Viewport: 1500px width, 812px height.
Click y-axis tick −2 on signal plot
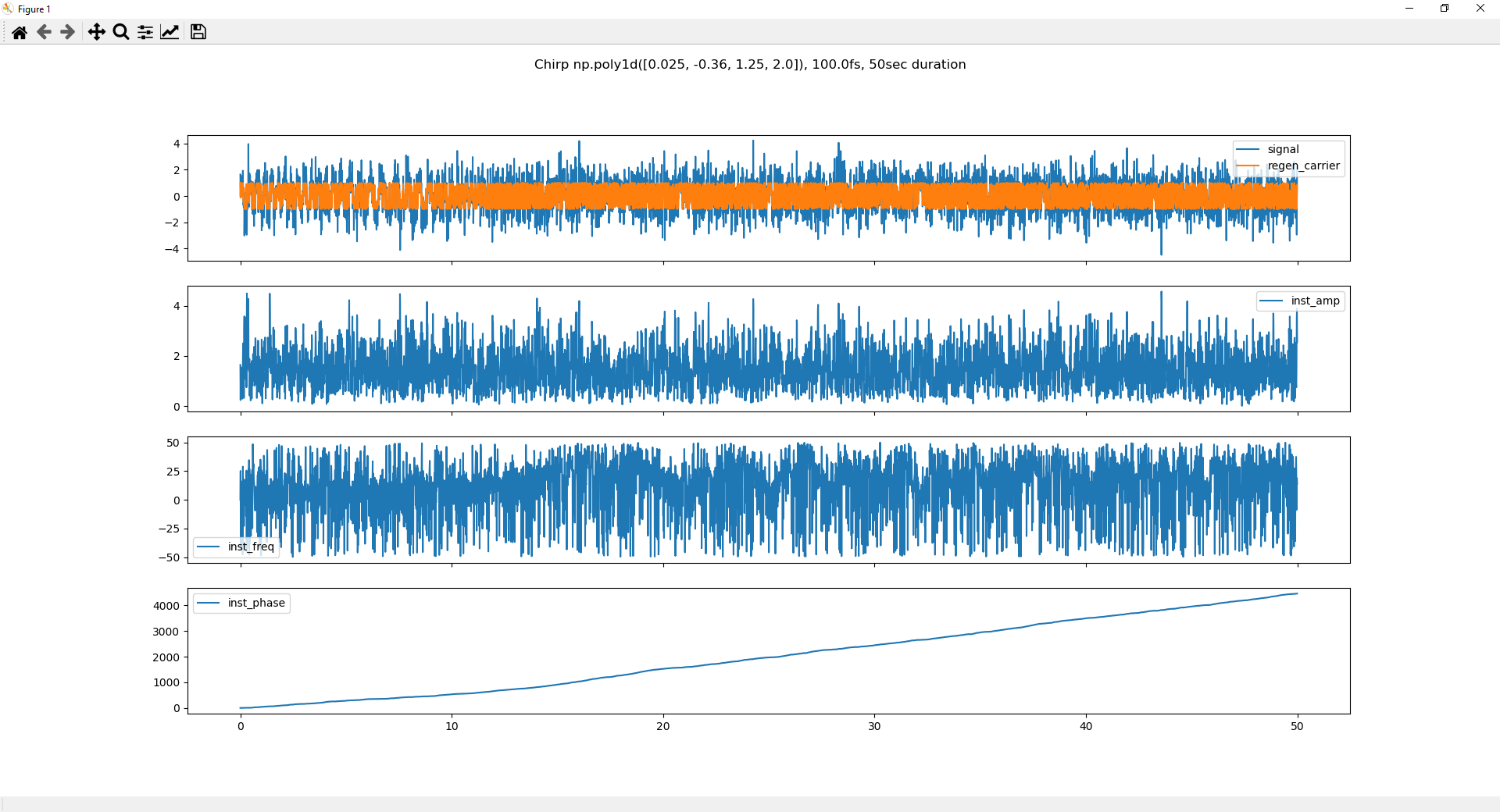pyautogui.click(x=172, y=223)
